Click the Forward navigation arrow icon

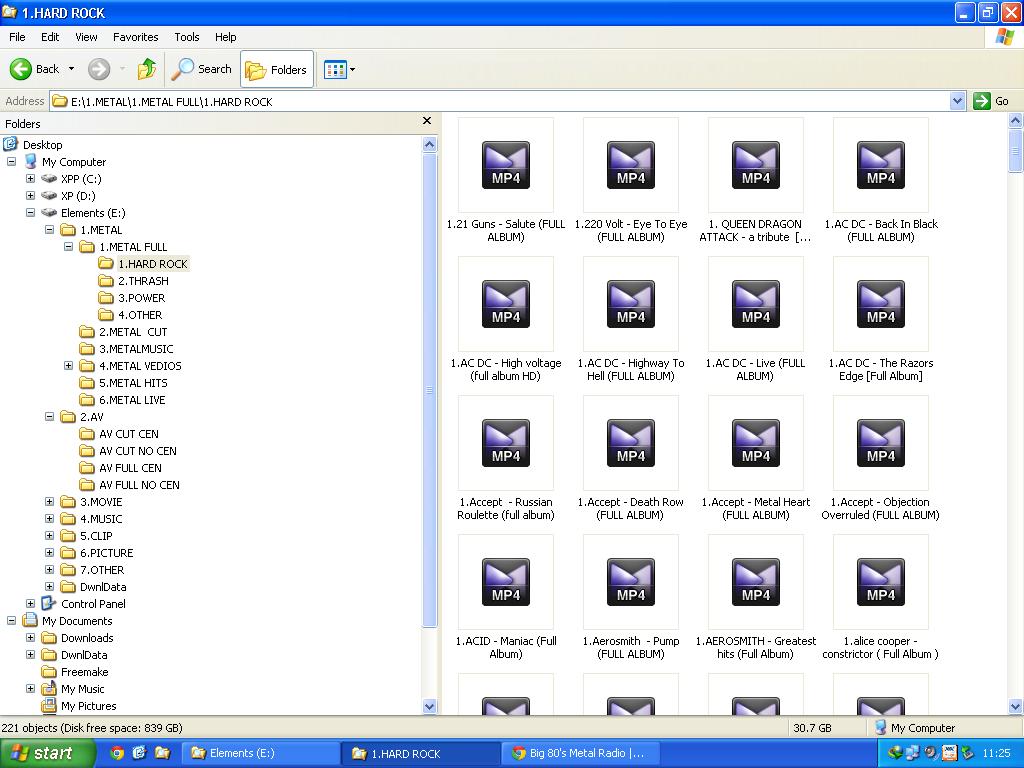pyautogui.click(x=99, y=69)
